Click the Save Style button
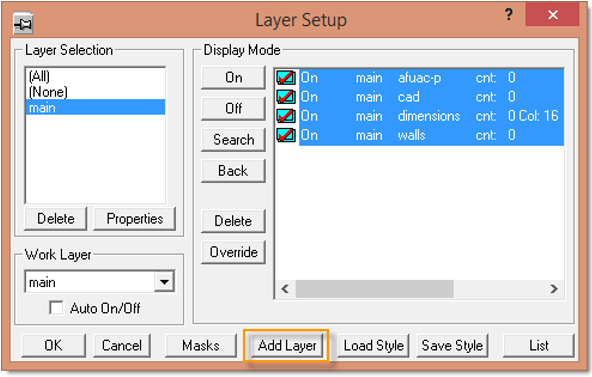The width and height of the screenshot is (592, 377). tap(452, 345)
